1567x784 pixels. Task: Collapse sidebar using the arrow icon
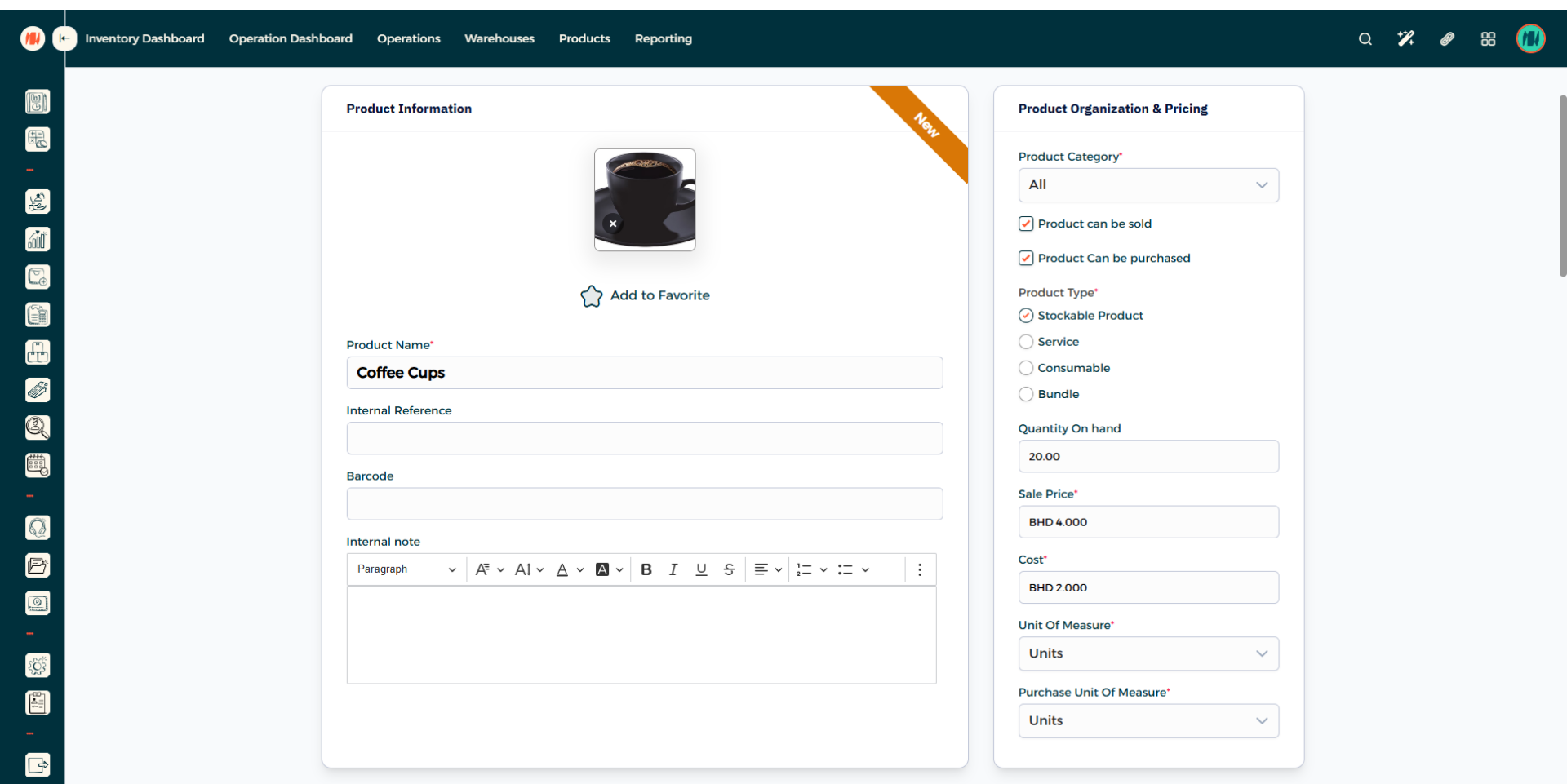[x=64, y=38]
